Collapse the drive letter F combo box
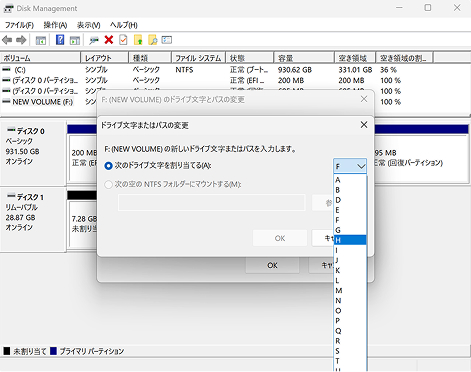Viewport: 471px width, 372px height. (350, 166)
